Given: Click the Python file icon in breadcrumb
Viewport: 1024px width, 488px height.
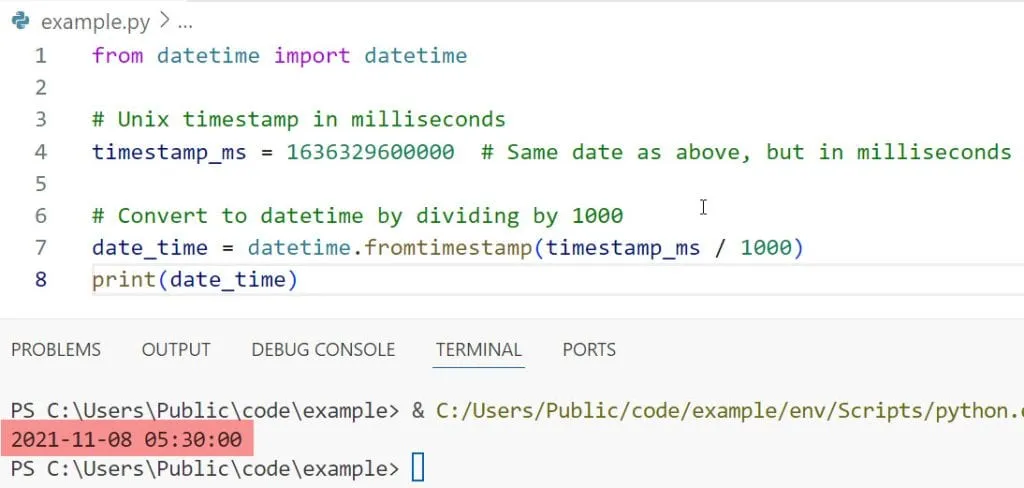Looking at the screenshot, I should pyautogui.click(x=20, y=21).
